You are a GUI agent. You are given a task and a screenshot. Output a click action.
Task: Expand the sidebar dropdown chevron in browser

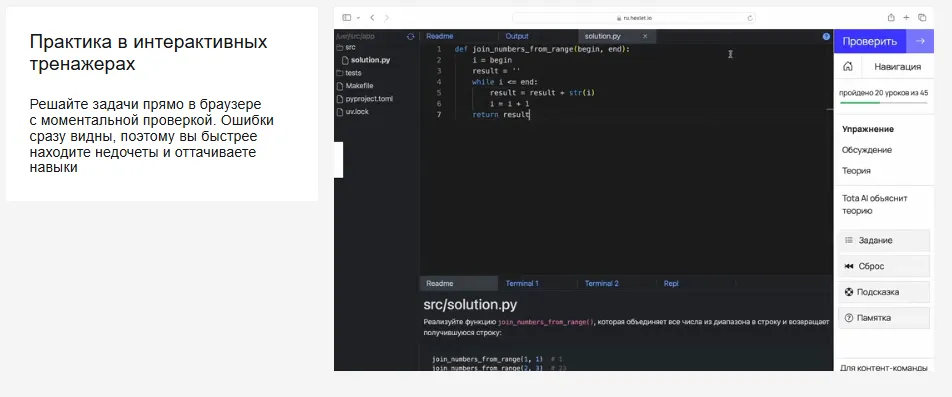[358, 18]
